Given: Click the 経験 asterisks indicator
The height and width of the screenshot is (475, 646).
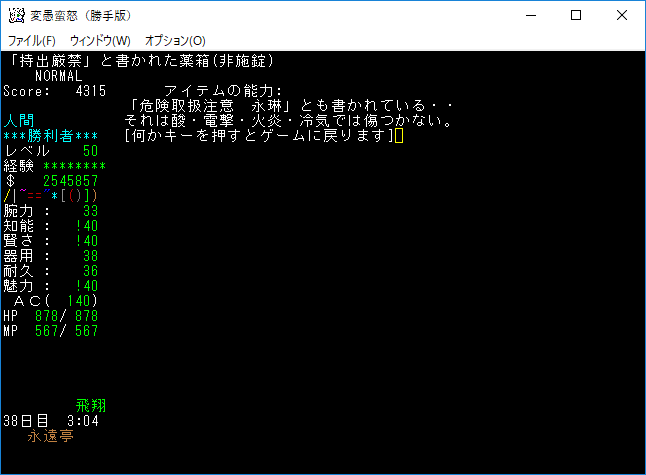Looking at the screenshot, I should 71,166.
